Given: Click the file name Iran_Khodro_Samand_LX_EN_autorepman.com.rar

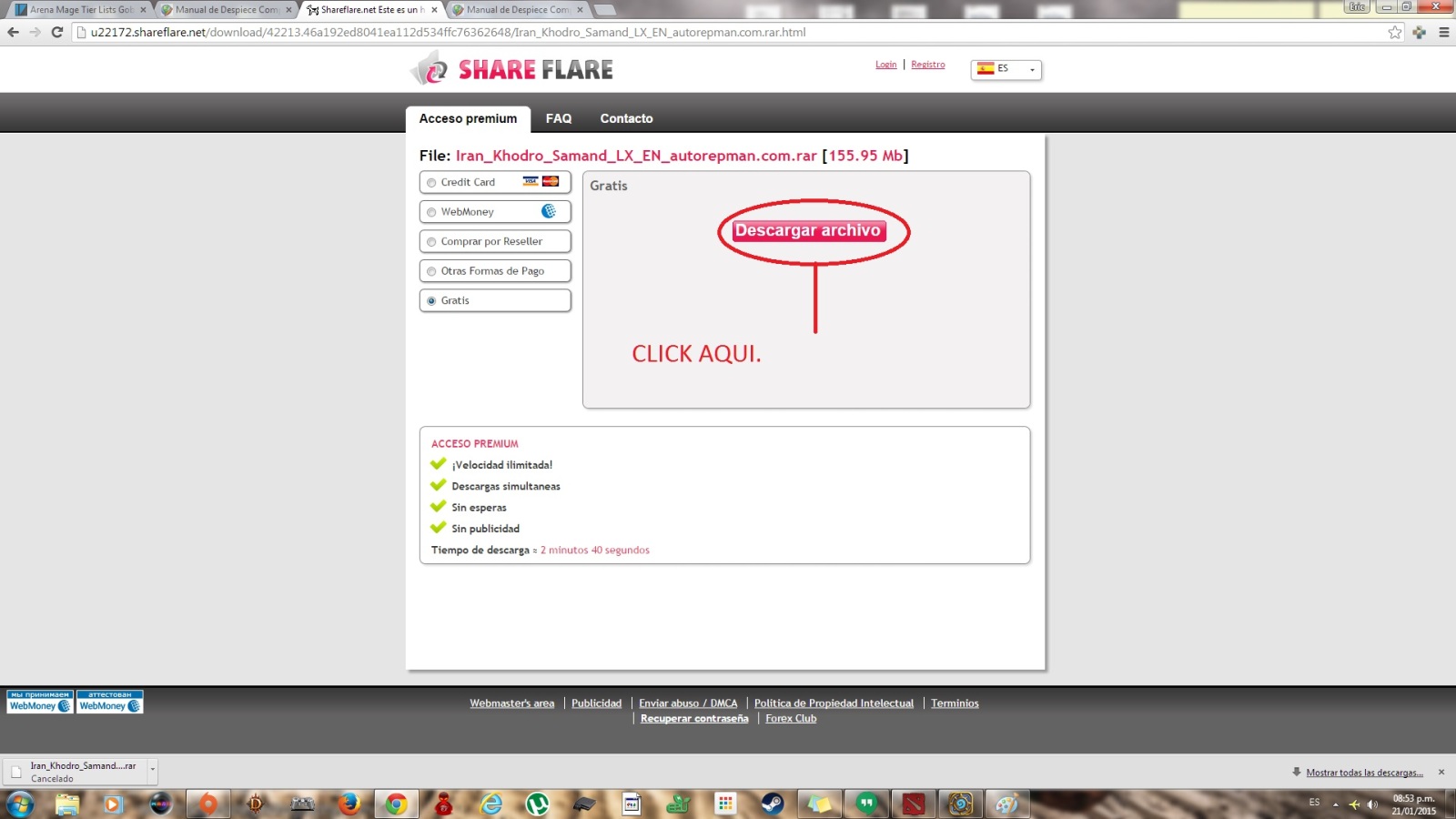Looking at the screenshot, I should coord(636,156).
